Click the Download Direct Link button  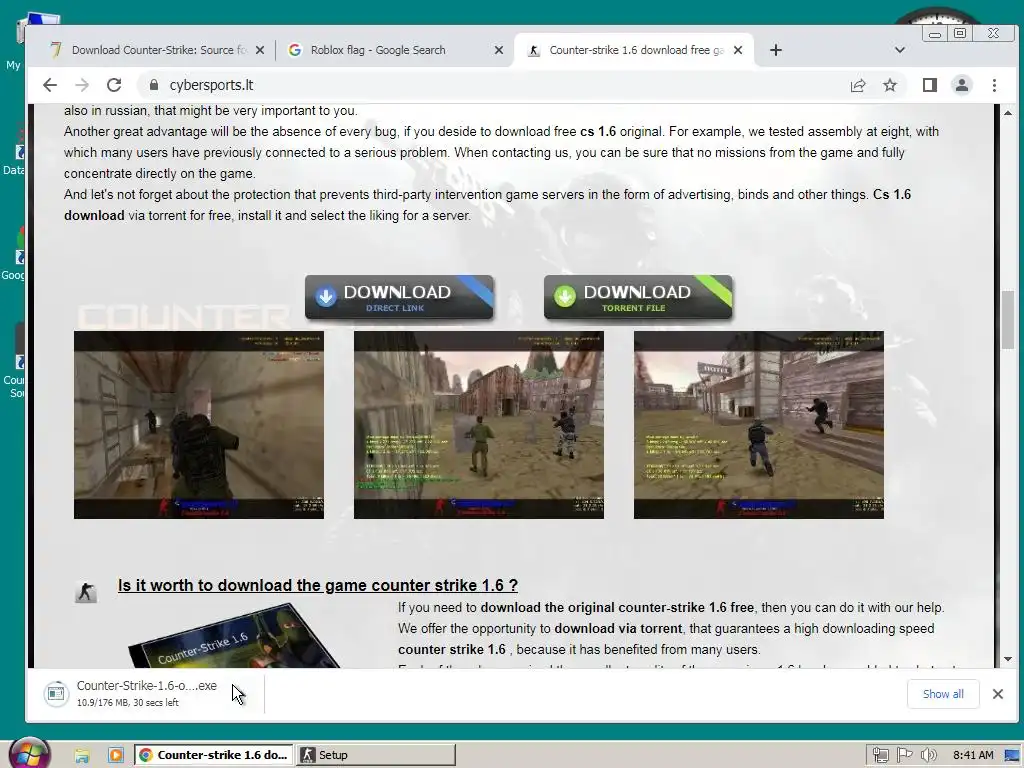click(x=399, y=297)
